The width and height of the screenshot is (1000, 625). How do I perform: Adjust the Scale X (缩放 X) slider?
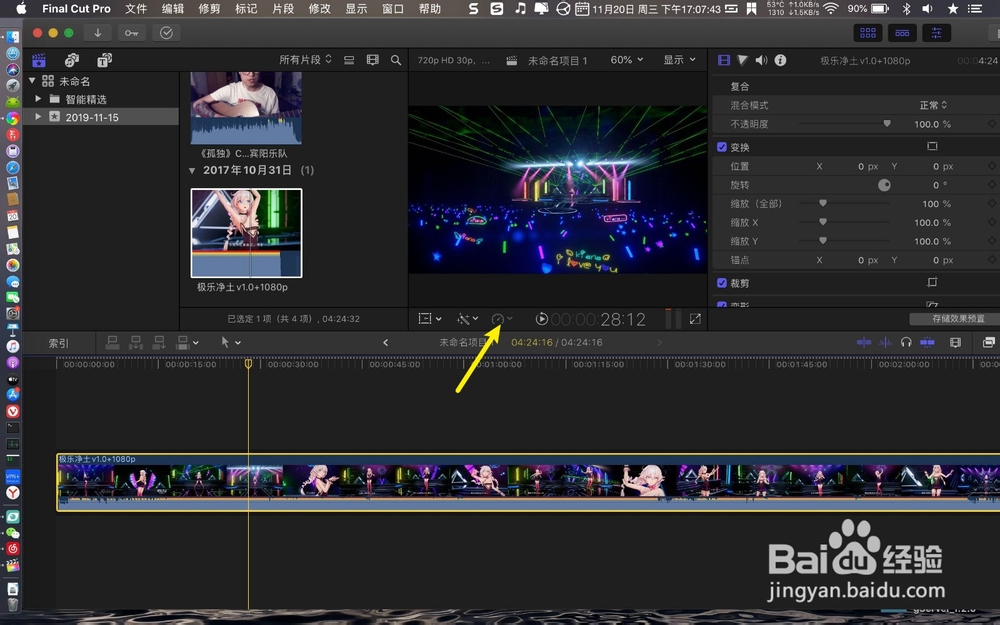pyautogui.click(x=823, y=222)
